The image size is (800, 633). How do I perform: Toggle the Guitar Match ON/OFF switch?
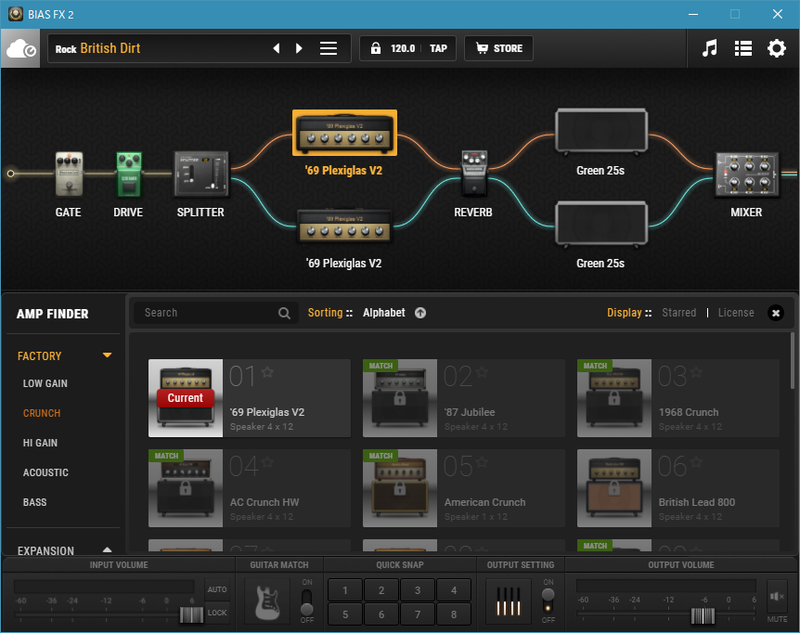[x=307, y=602]
